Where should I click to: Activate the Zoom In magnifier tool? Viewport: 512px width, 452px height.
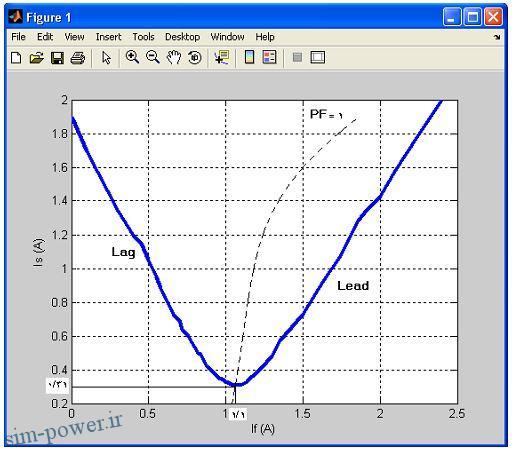tap(132, 57)
